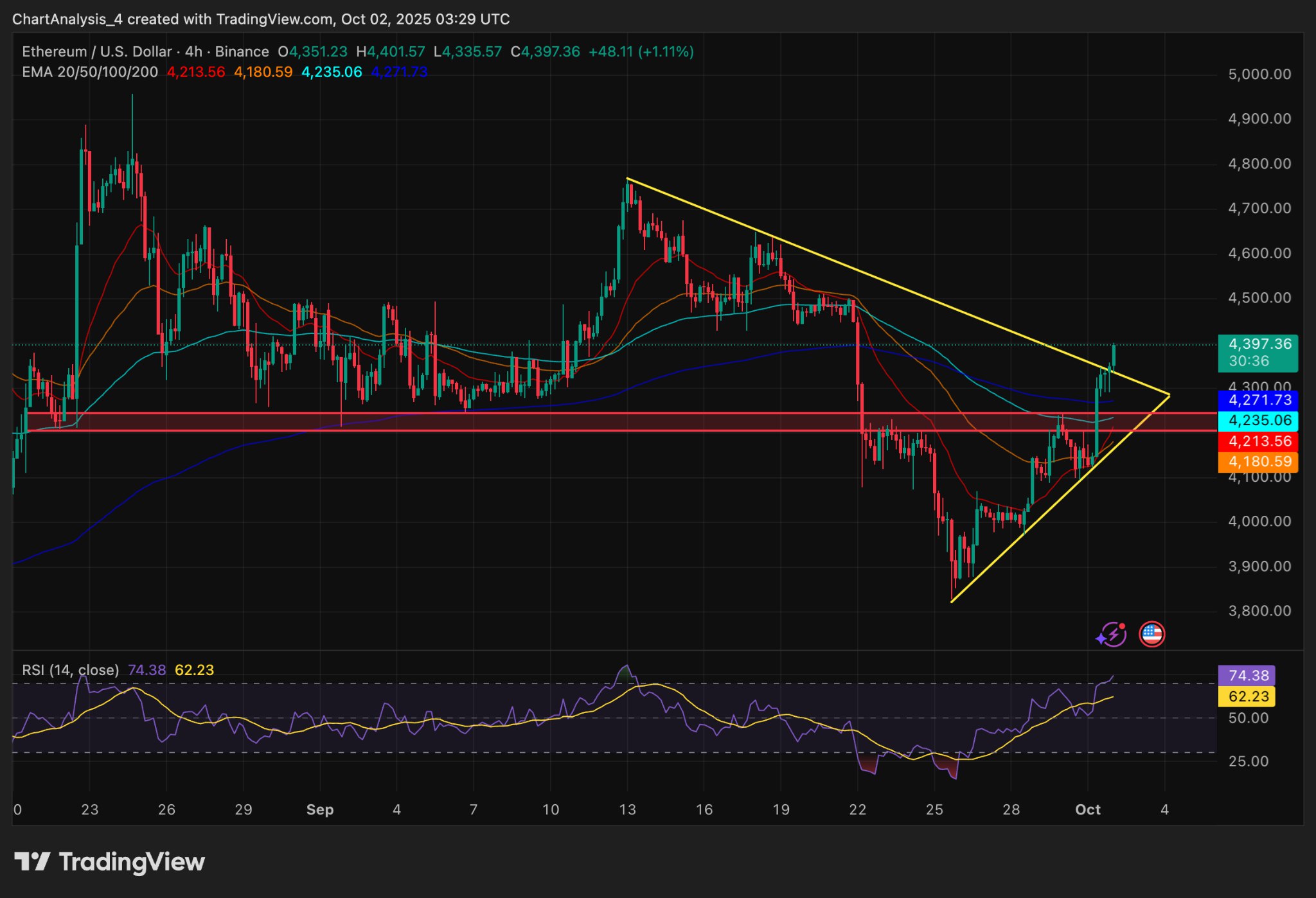Viewport: 1316px width, 898px height.
Task: Click the orange EMA 50 price tag 4,180.59
Action: (1258, 462)
